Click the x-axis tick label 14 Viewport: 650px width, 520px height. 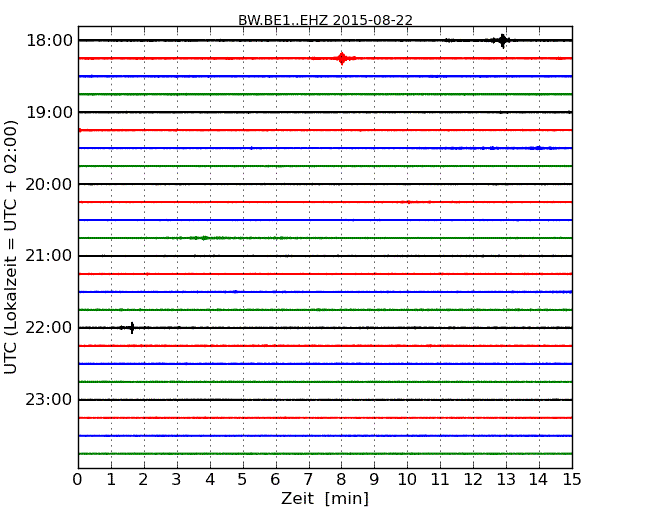pyautogui.click(x=539, y=480)
